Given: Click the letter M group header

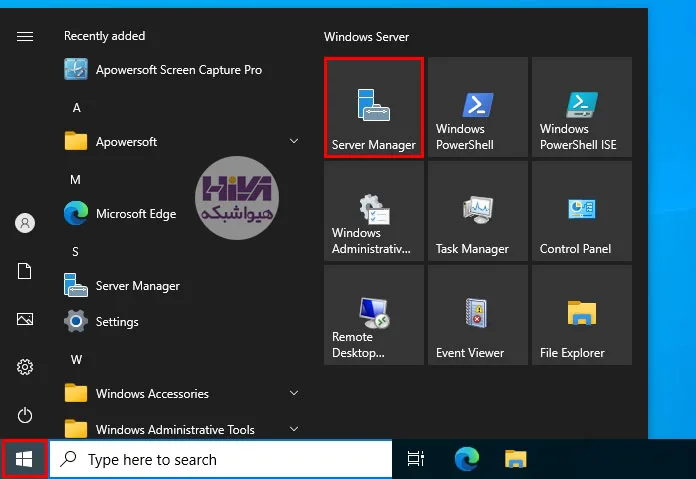Looking at the screenshot, I should (75, 179).
